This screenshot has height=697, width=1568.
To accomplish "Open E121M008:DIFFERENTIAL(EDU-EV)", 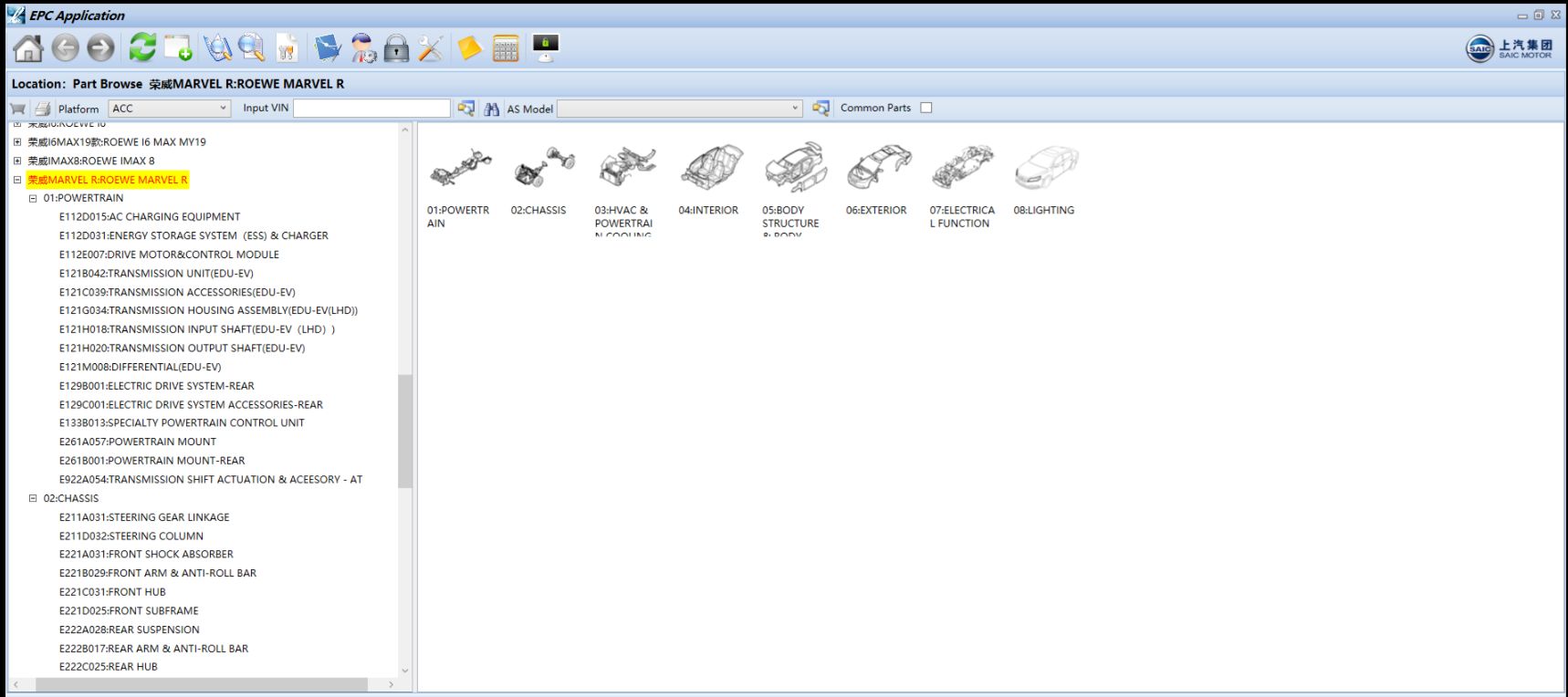I will (140, 367).
